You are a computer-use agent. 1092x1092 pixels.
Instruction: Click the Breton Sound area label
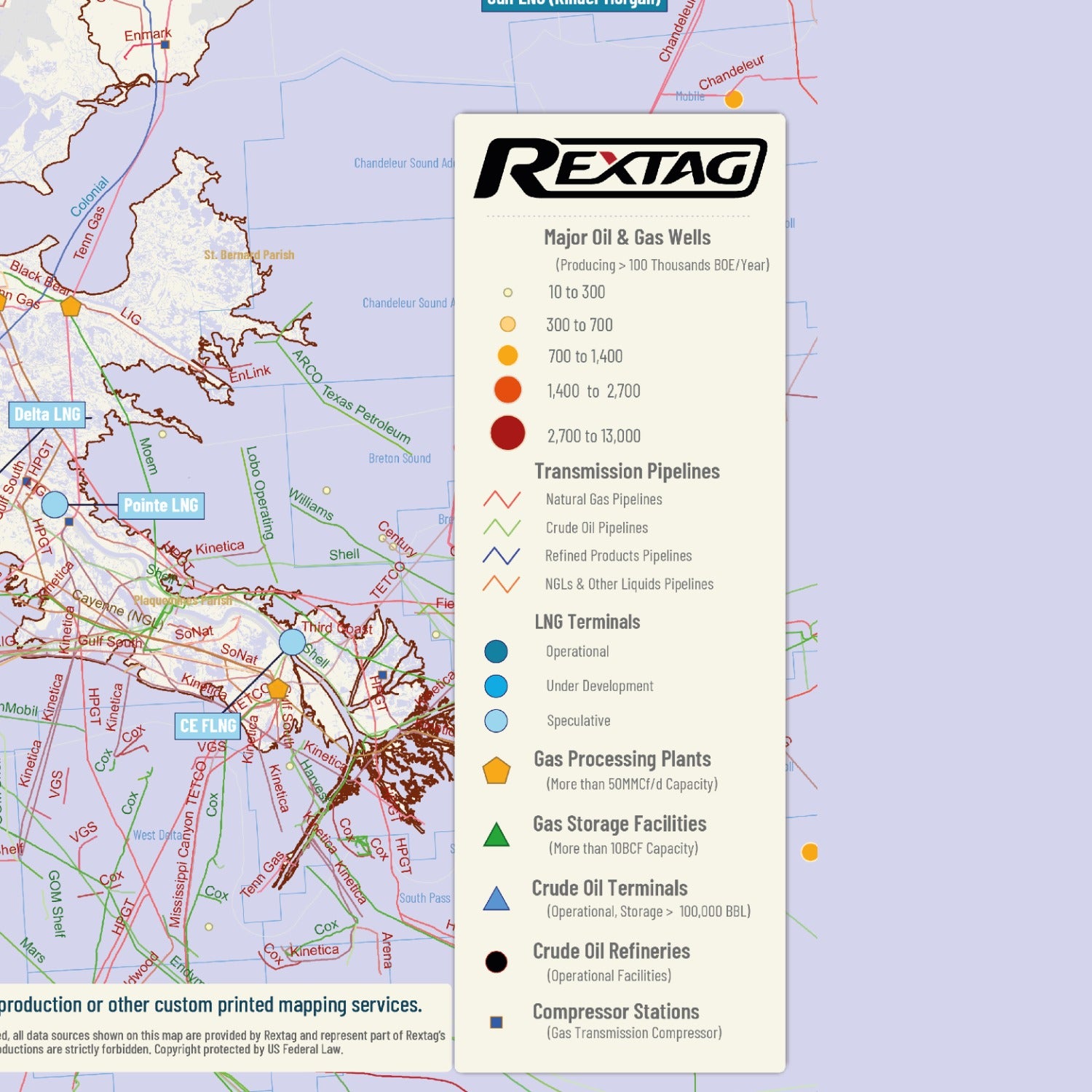pyautogui.click(x=400, y=459)
